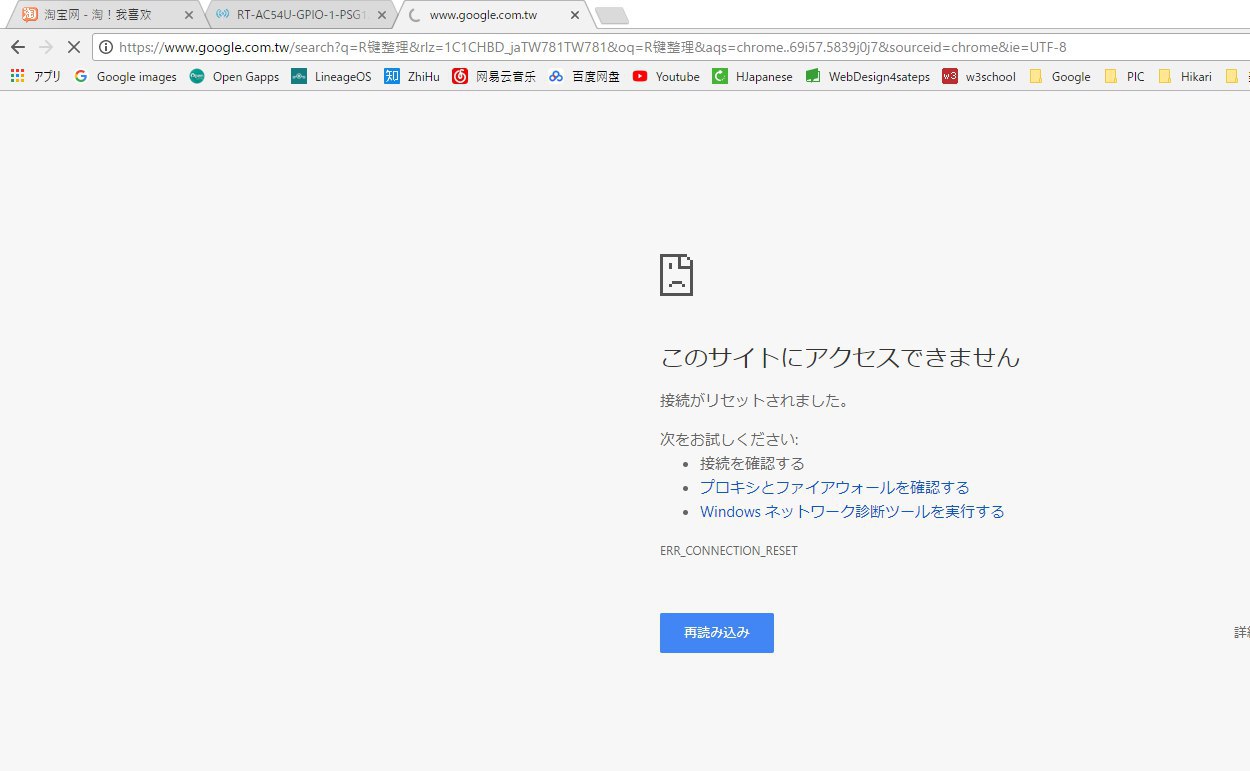Click the URL address bar field
This screenshot has height=771, width=1250.
tap(600, 47)
